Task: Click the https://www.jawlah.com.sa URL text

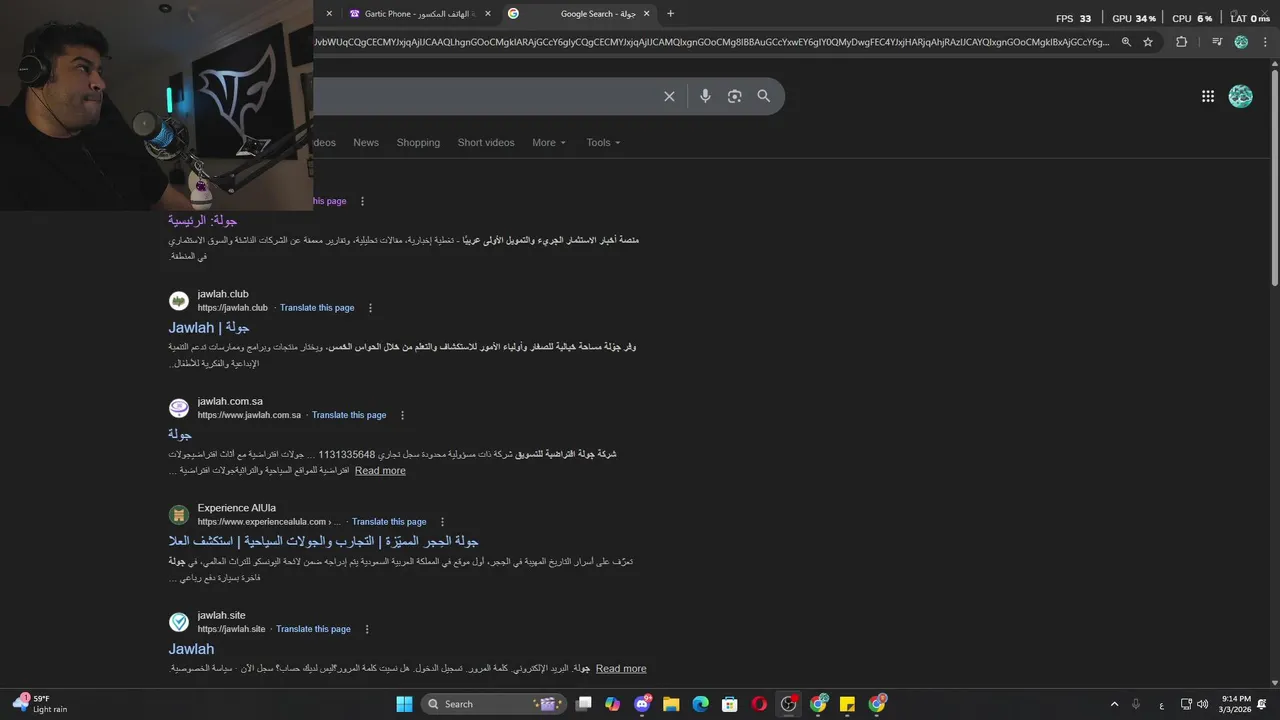Action: click(x=249, y=415)
